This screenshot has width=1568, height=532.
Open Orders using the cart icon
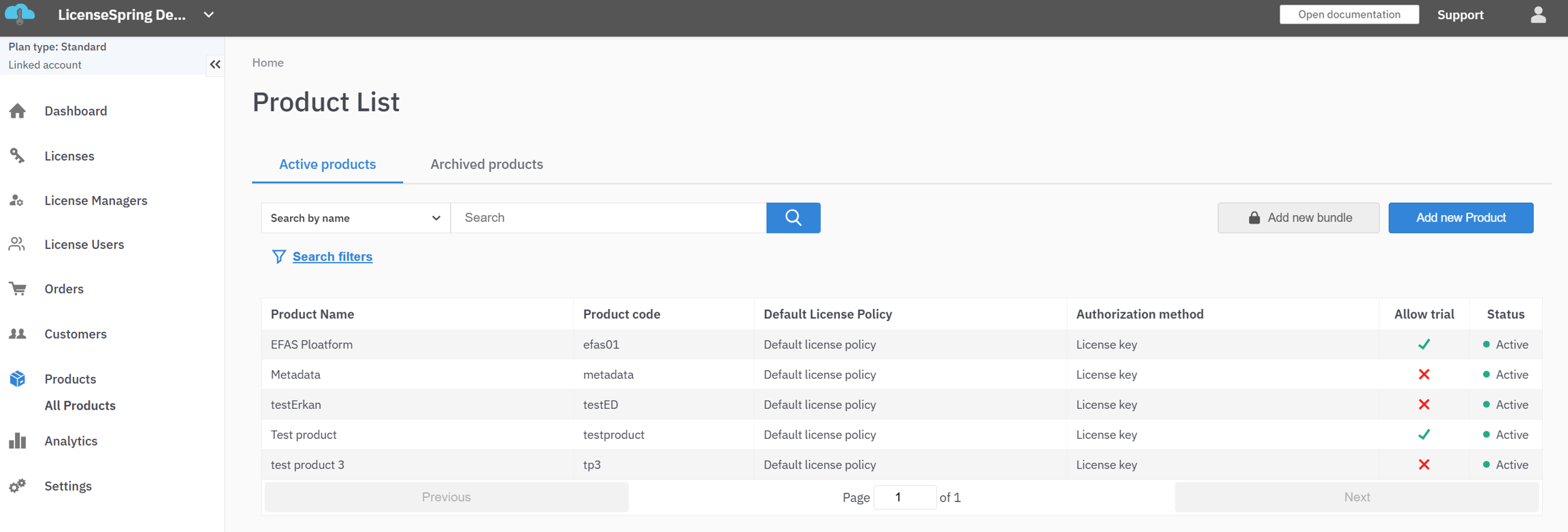pos(18,289)
